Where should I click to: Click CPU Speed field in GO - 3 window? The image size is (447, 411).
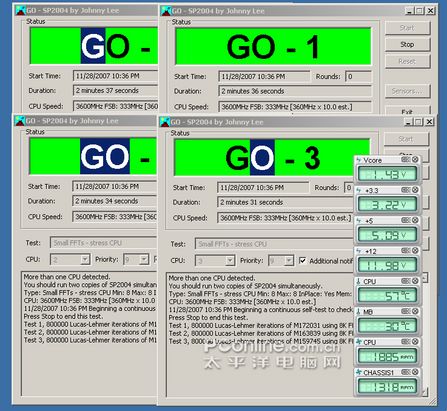285,218
